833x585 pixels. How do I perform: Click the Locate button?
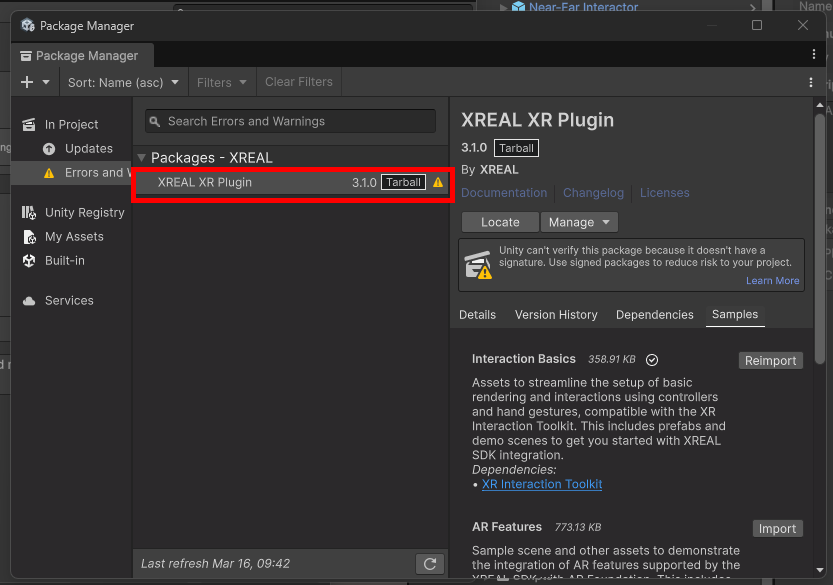pos(500,222)
